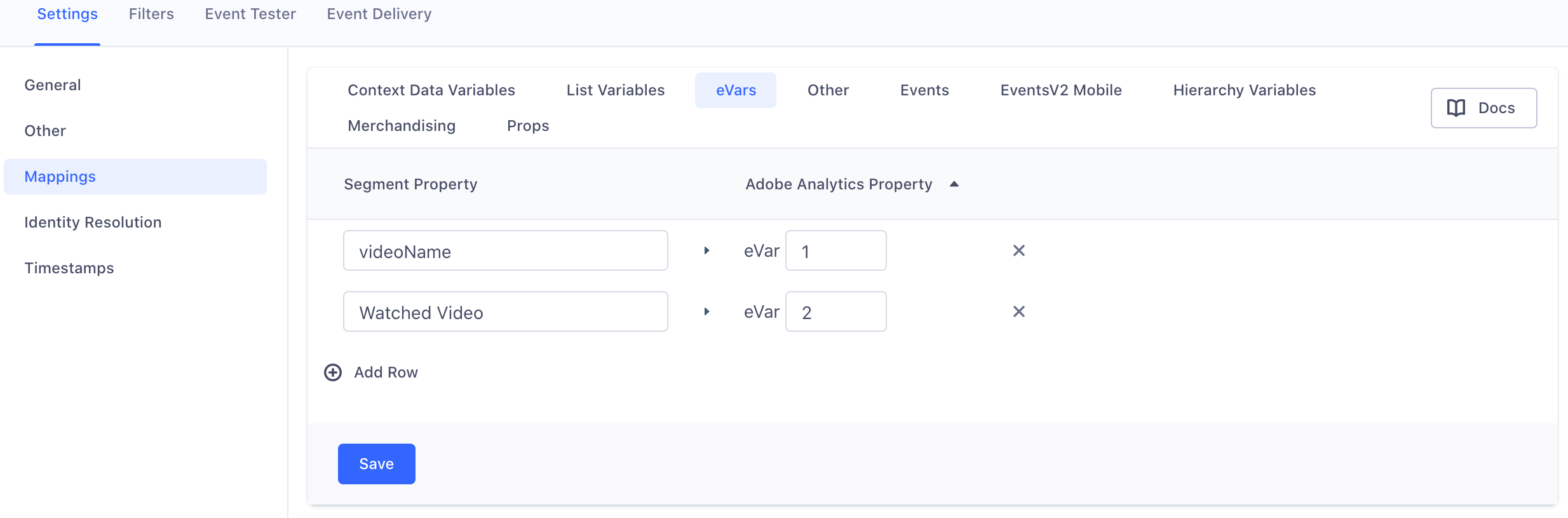Image resolution: width=1568 pixels, height=518 pixels.
Task: Switch to Hierarchy Variables tab
Action: tap(1244, 90)
